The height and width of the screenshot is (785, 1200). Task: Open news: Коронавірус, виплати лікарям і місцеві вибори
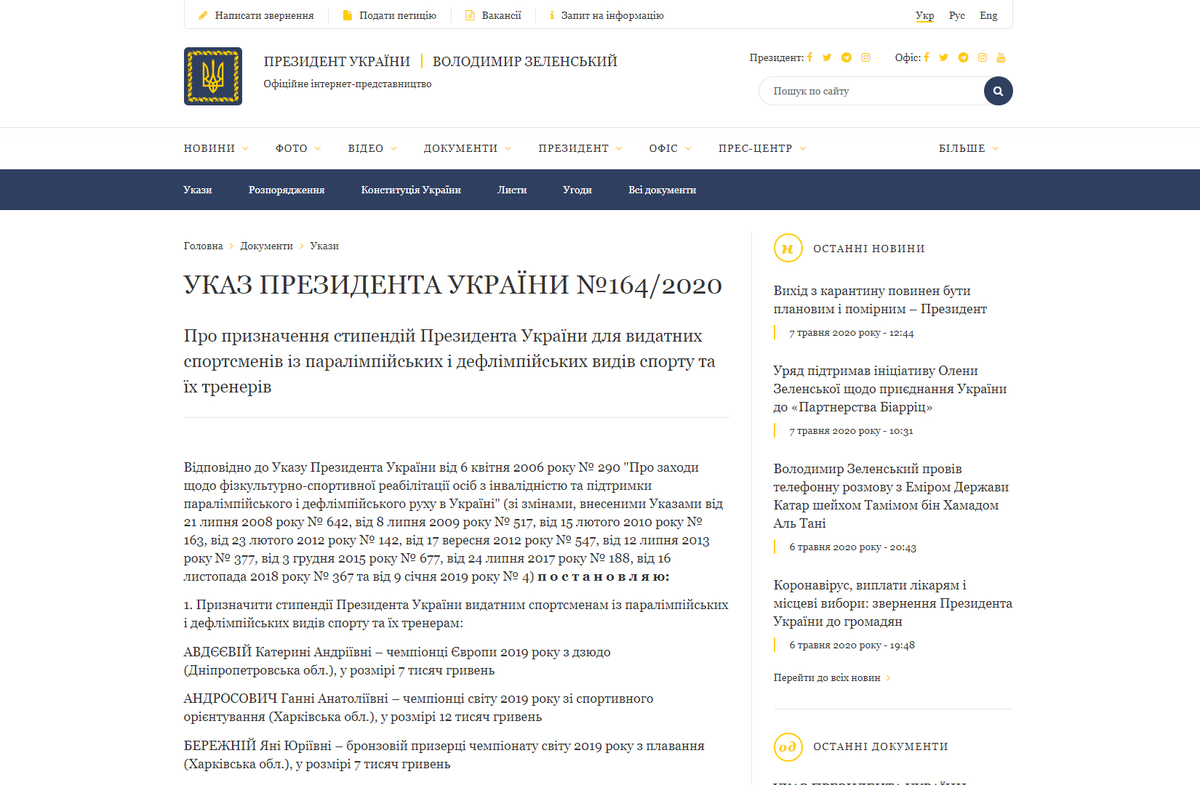click(x=893, y=604)
